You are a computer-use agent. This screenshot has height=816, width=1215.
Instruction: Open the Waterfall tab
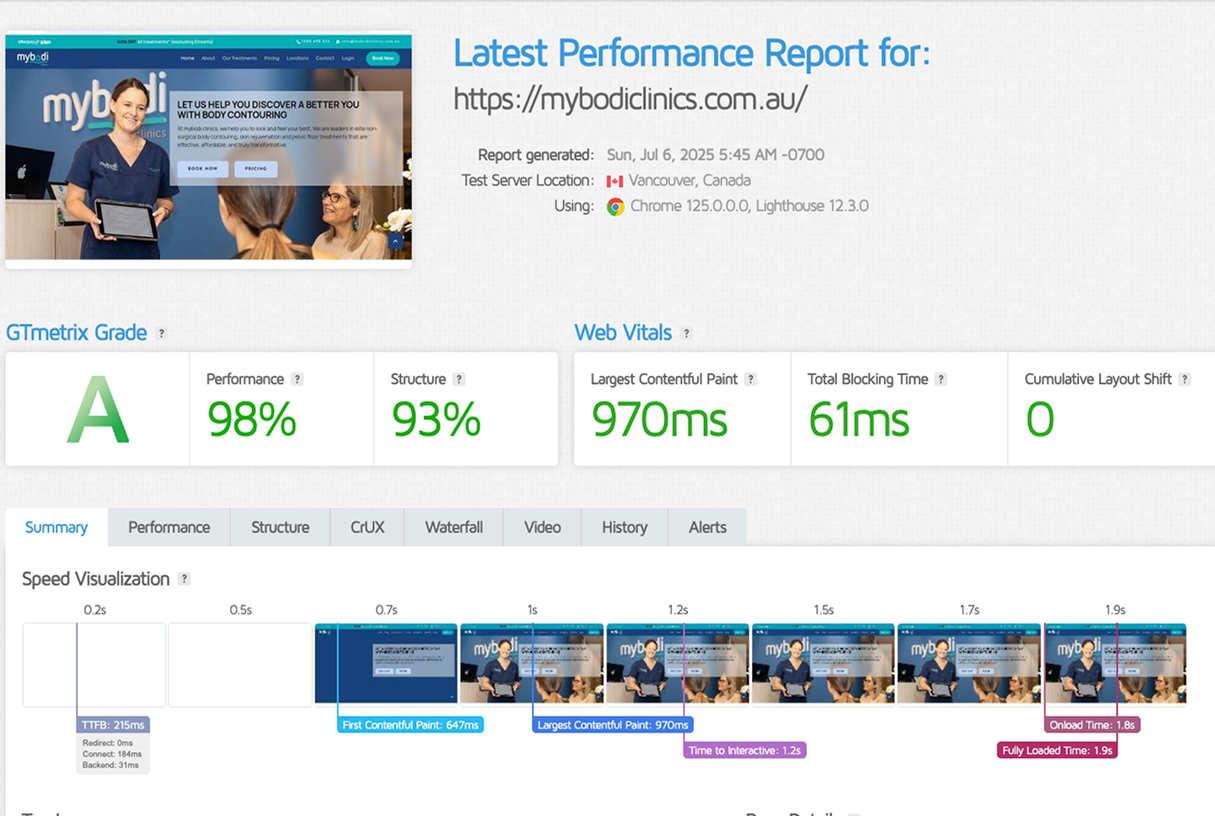point(454,528)
